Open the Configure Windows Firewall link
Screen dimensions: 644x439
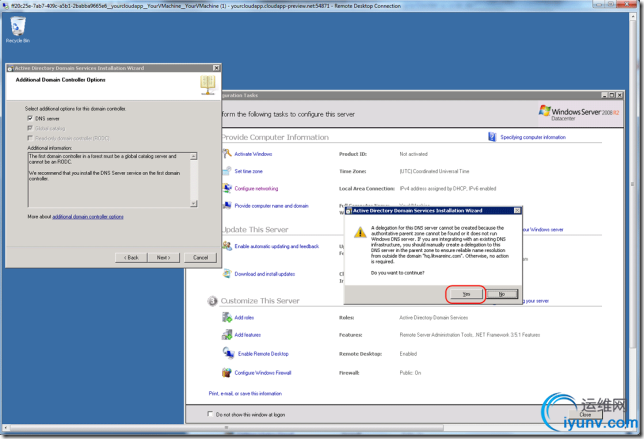coord(263,373)
